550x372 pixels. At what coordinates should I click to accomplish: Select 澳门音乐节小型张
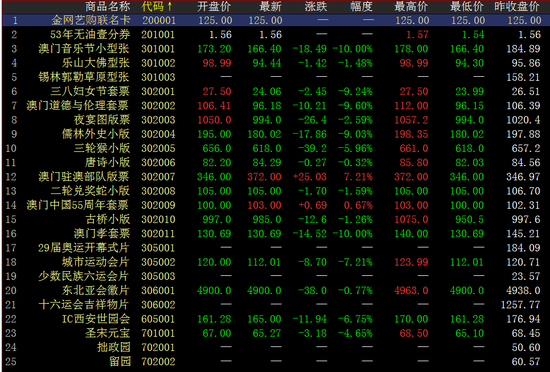84,49
